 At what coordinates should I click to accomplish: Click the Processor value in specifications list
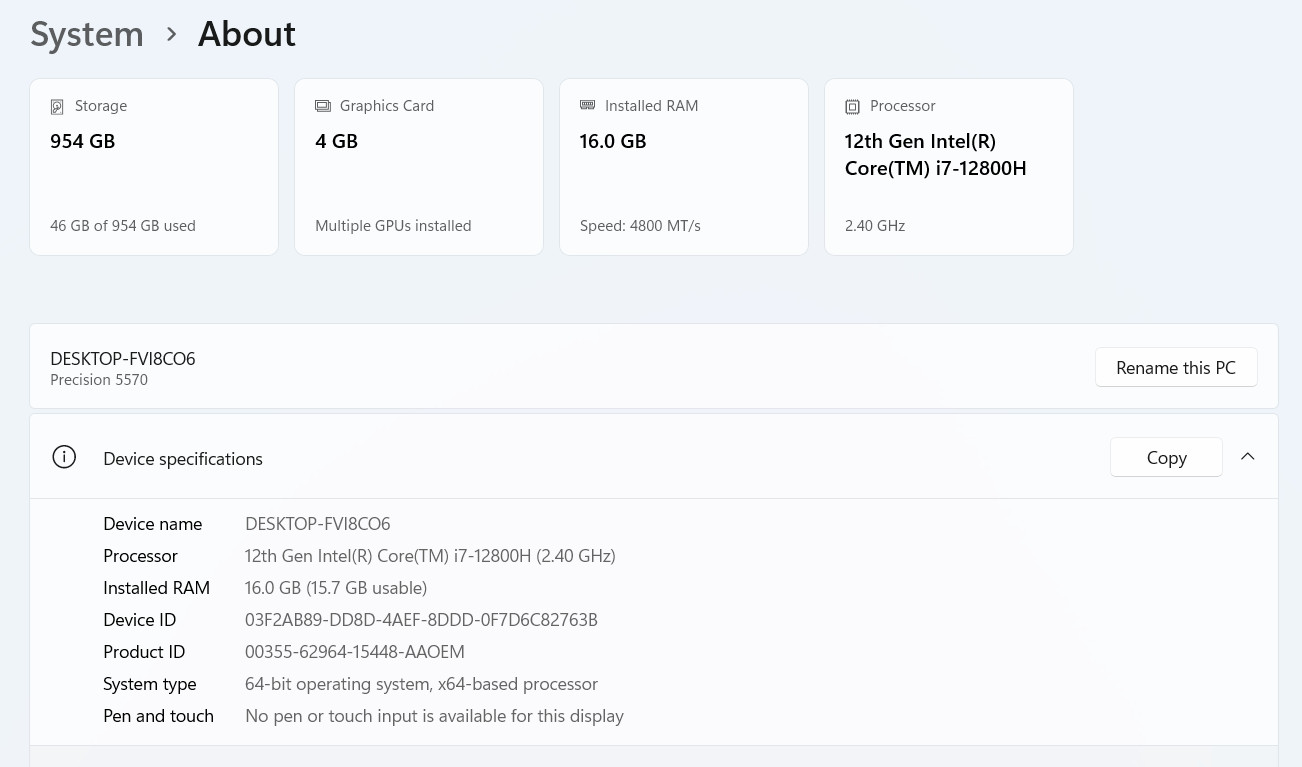click(x=430, y=556)
